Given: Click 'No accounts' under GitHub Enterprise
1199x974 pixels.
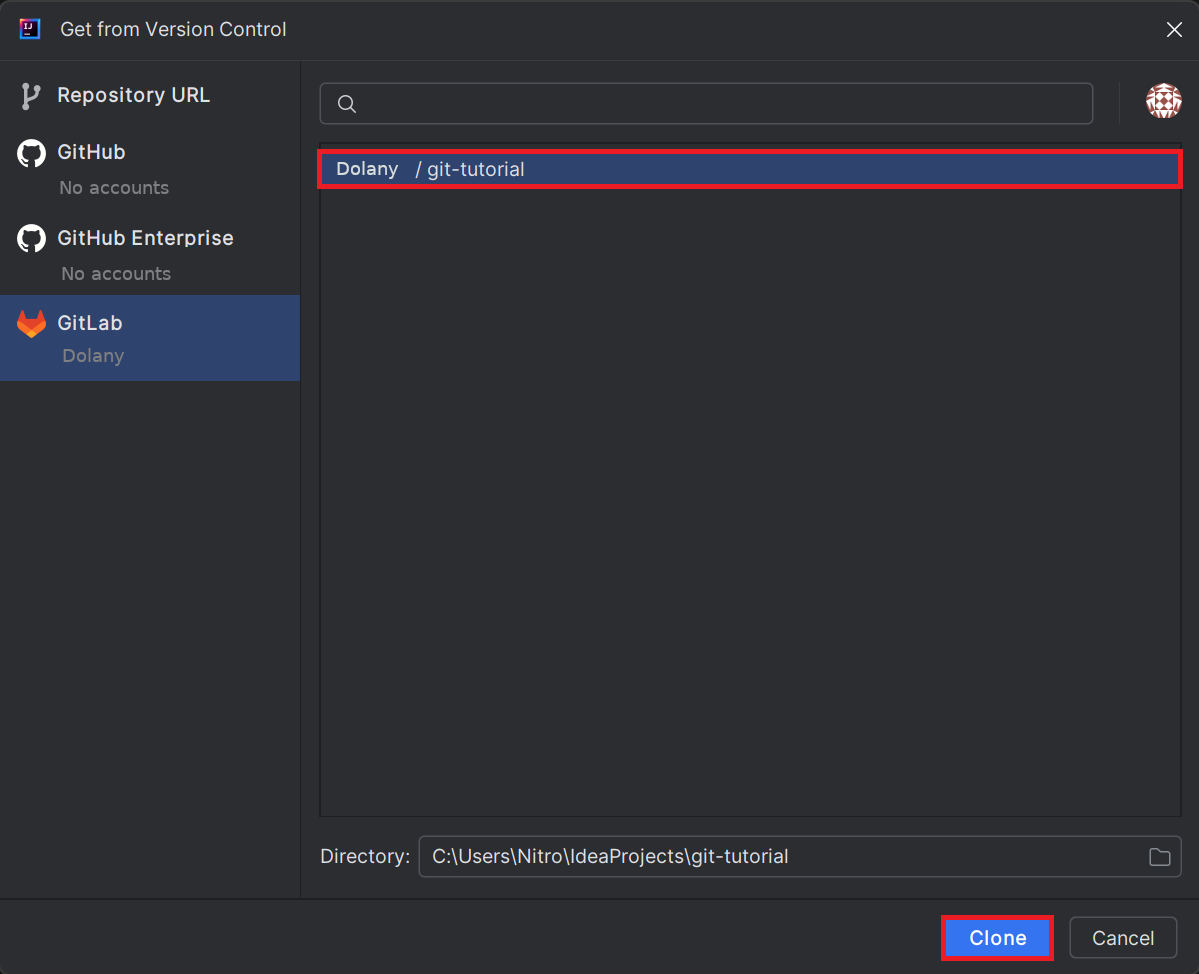Looking at the screenshot, I should 115,274.
